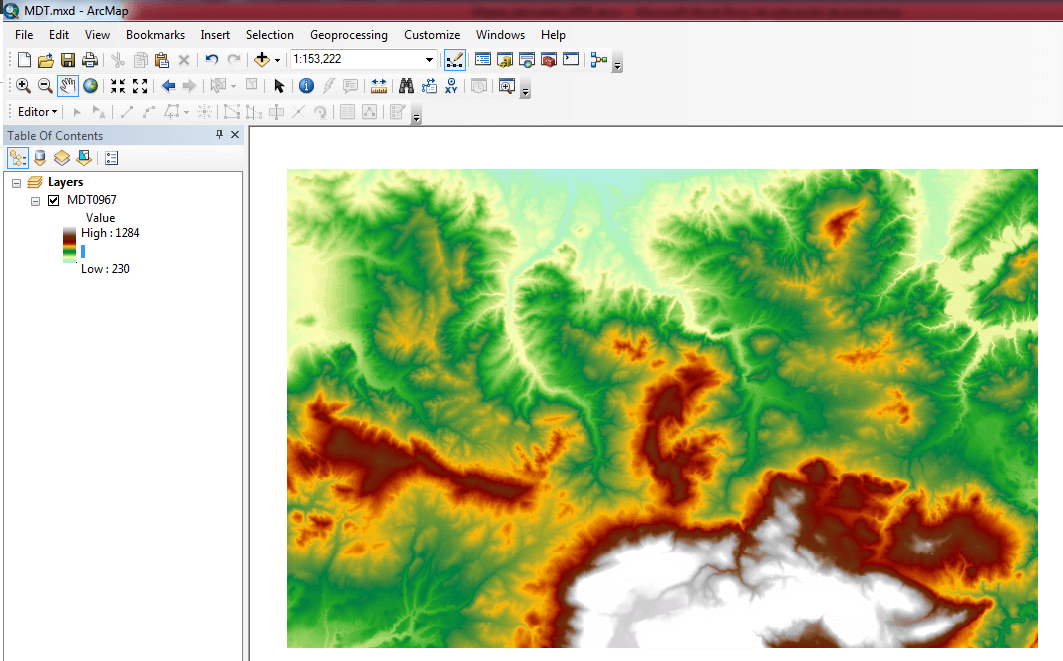This screenshot has height=661, width=1063.
Task: Select the Identify info tool
Action: pos(307,86)
